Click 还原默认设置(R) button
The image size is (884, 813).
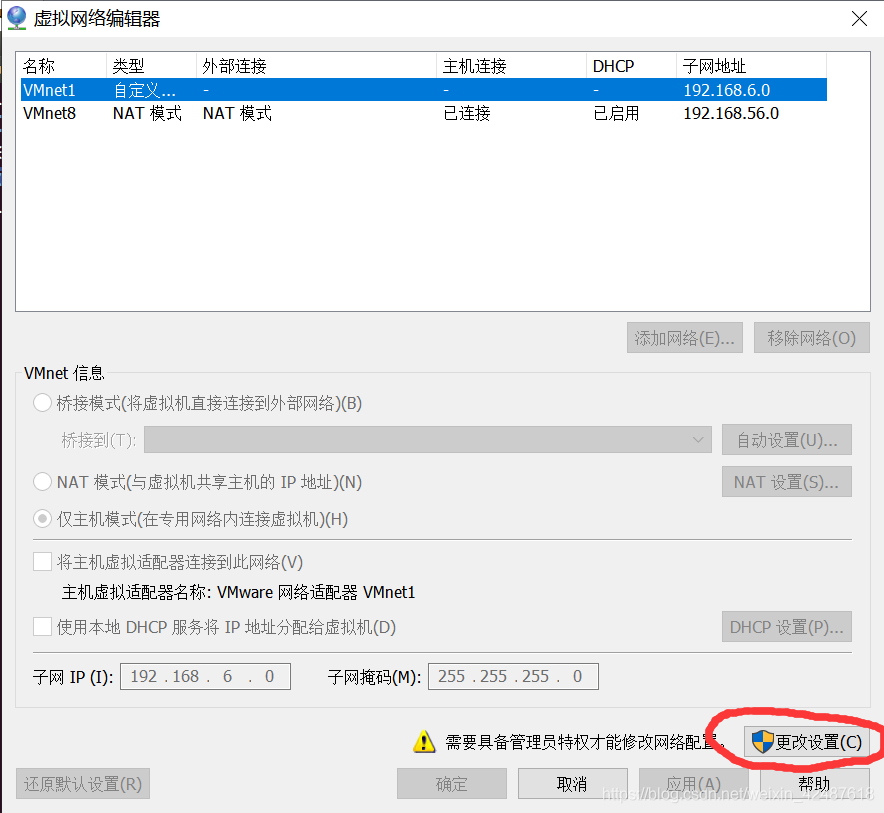tap(83, 784)
